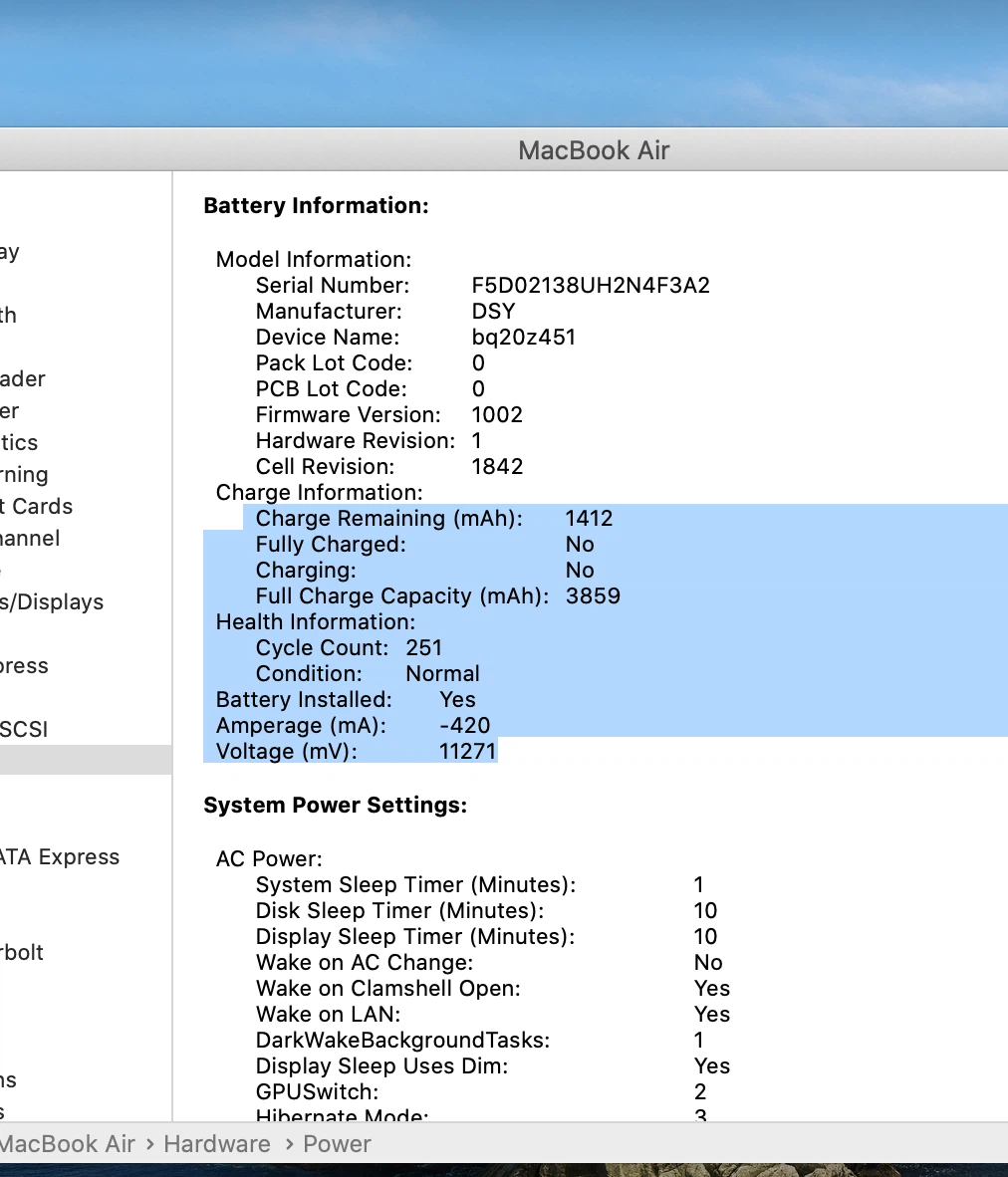
Task: Open the Parallel SCSI sidebar item
Action: tap(24, 729)
